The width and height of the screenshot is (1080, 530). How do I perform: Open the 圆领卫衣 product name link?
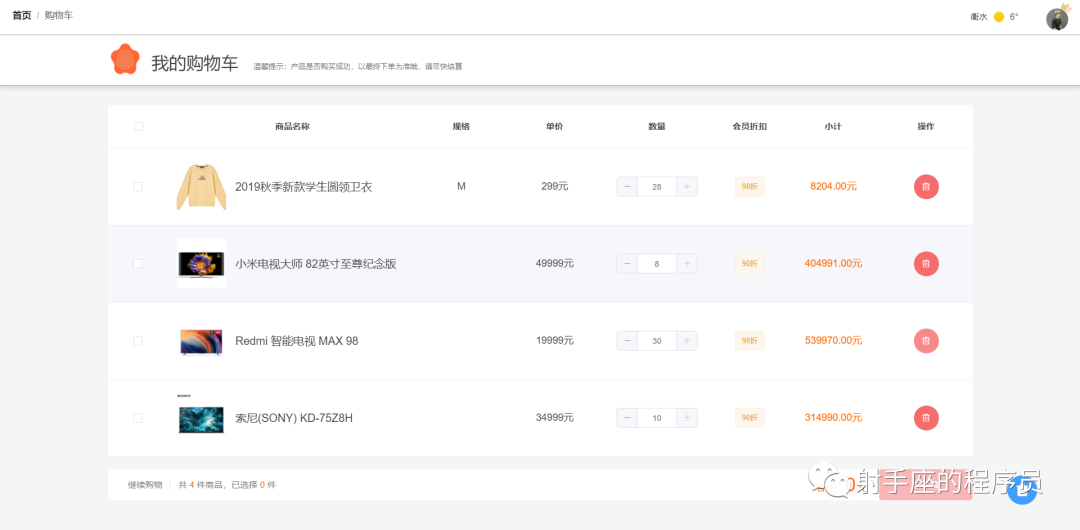[304, 187]
